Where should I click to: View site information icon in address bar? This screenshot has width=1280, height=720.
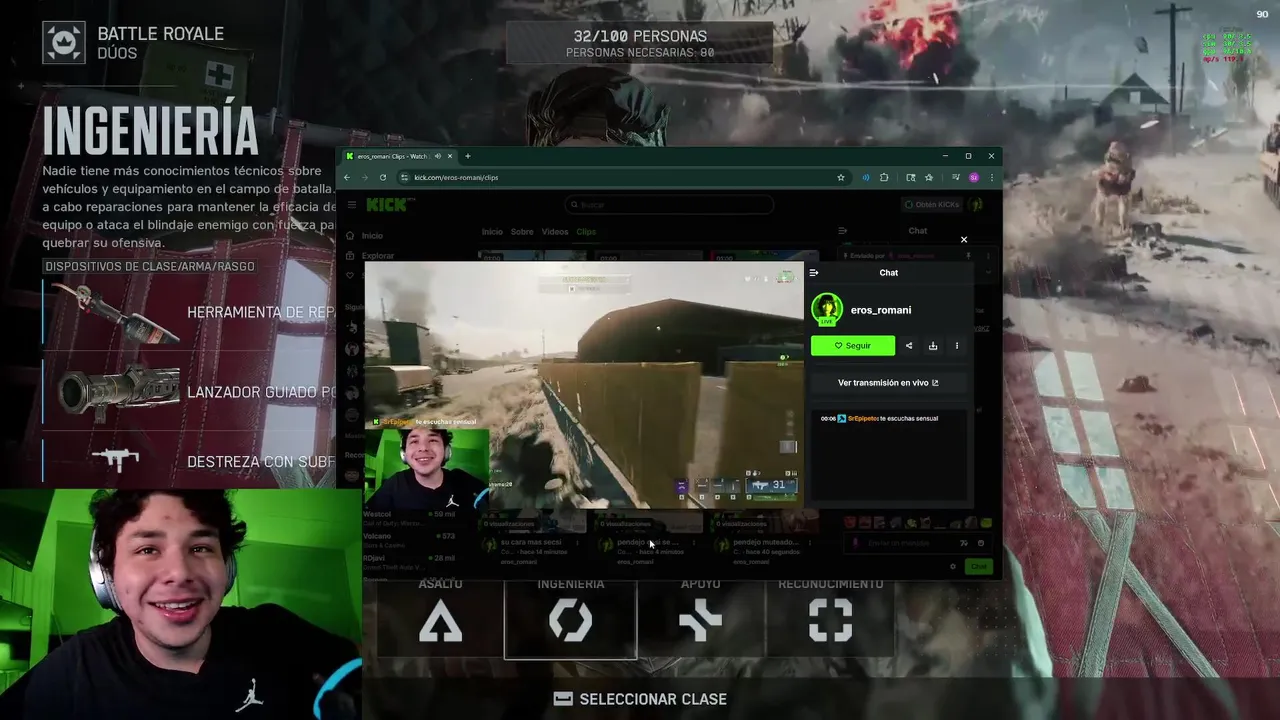(x=404, y=177)
